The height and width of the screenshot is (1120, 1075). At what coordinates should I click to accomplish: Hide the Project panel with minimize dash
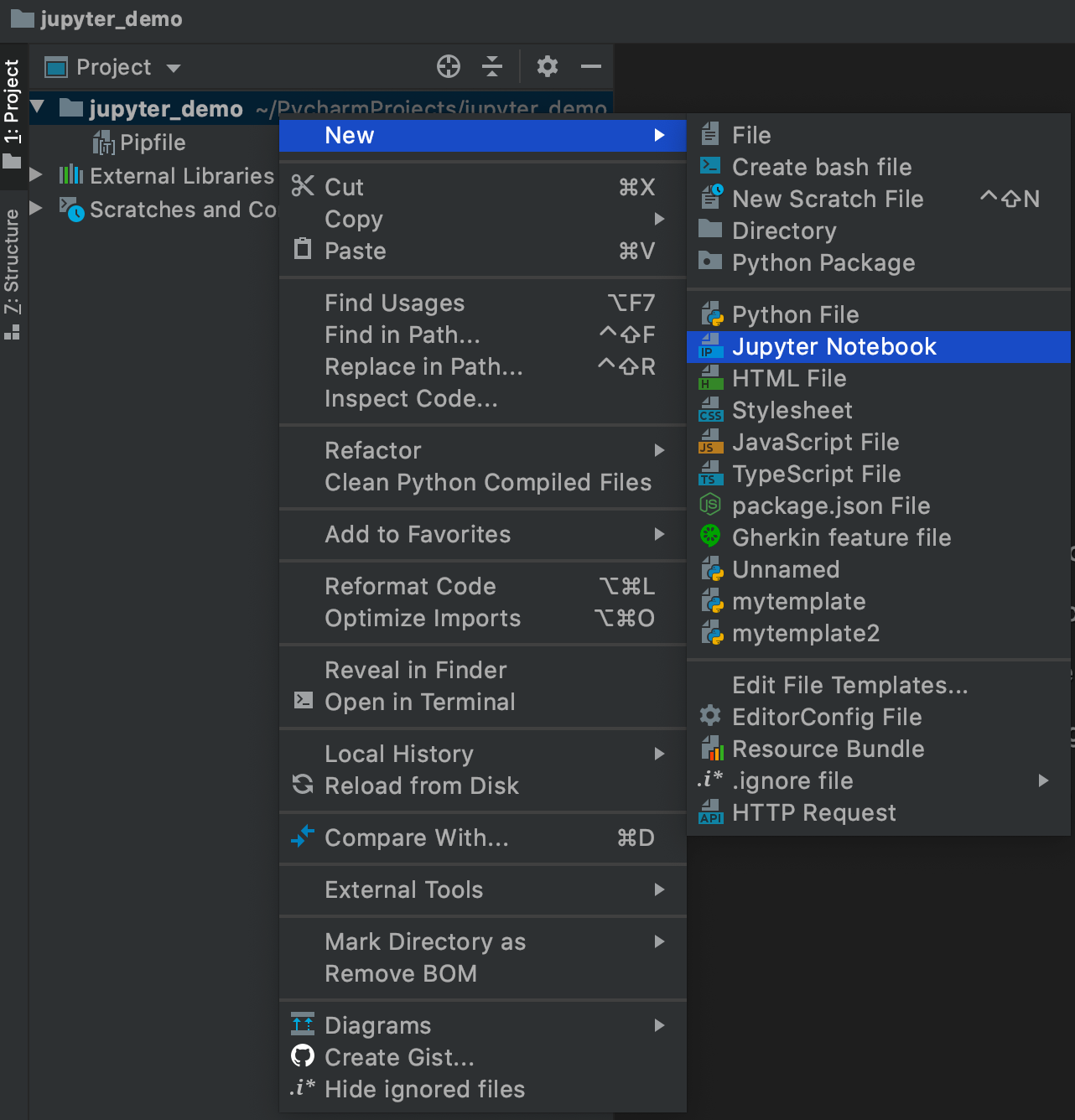coord(591,66)
